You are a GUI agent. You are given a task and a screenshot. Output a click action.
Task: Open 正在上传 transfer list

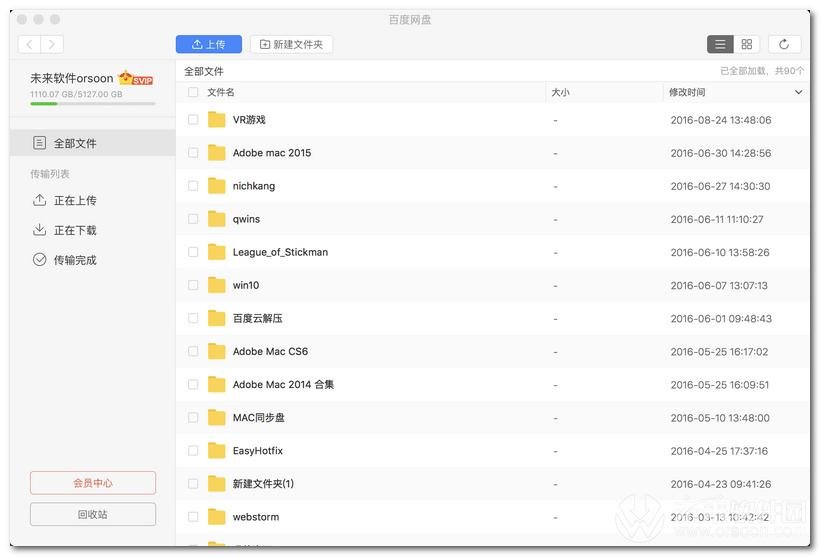tap(65, 200)
